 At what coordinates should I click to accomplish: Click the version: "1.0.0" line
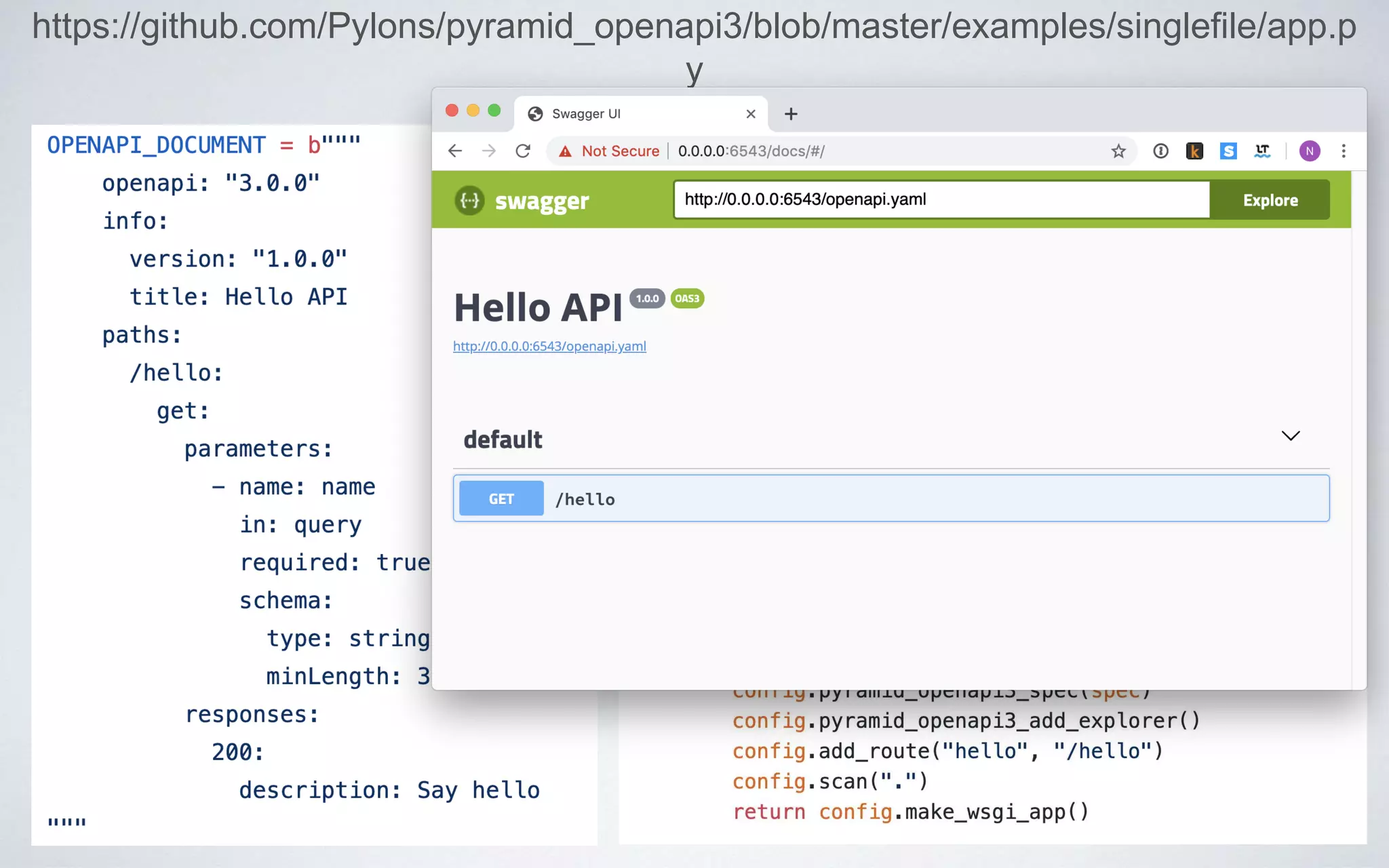pyautogui.click(x=238, y=259)
